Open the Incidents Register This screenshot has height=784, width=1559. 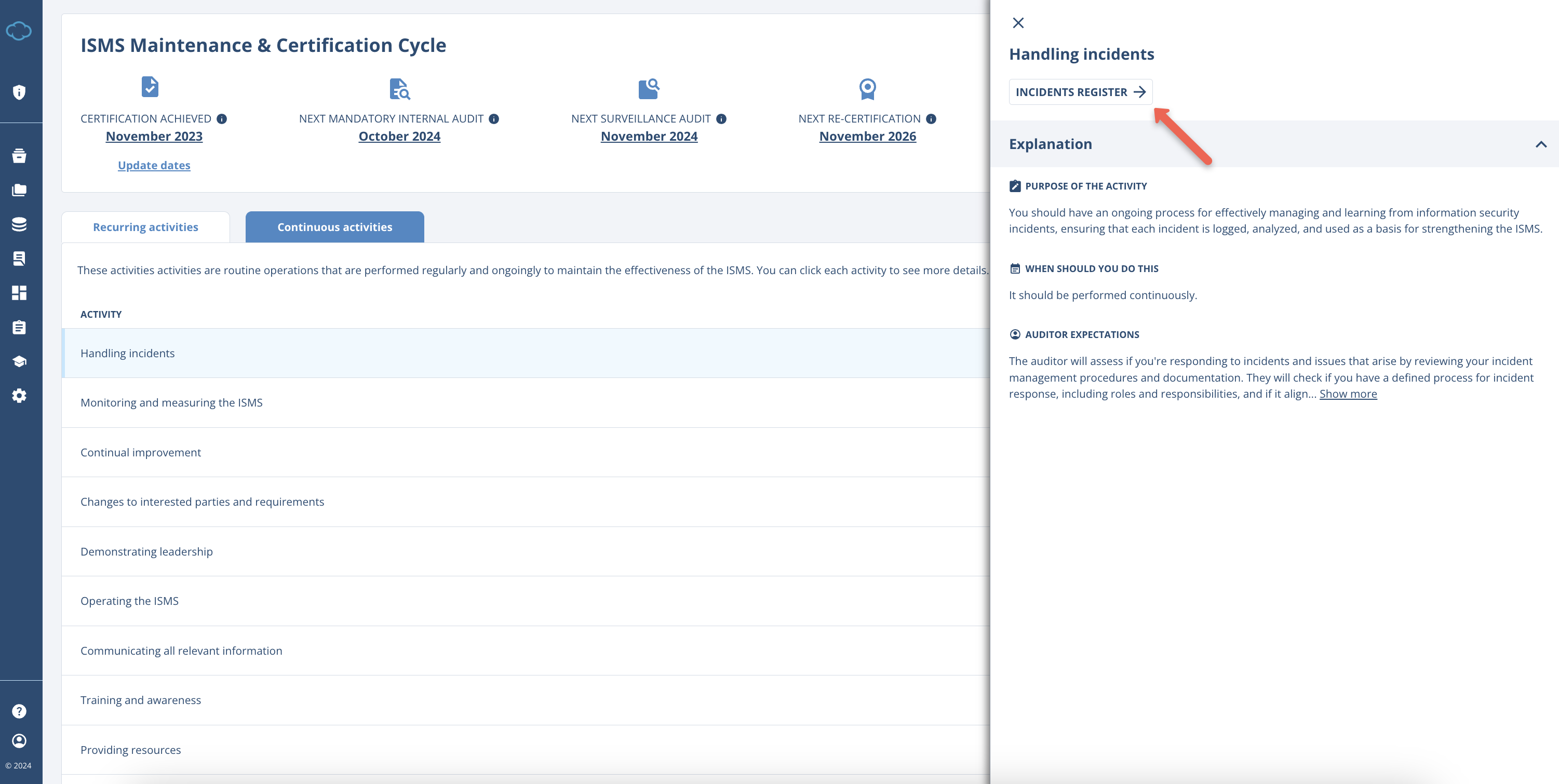(1081, 92)
